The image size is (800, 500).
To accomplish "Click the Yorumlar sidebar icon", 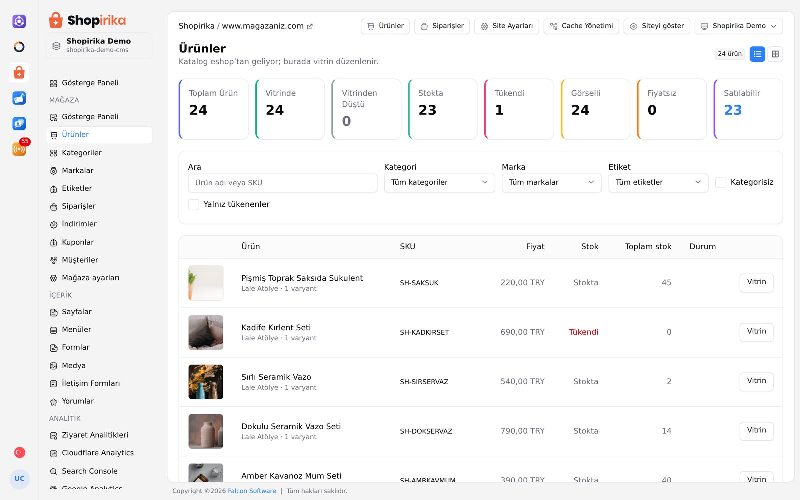I will point(54,402).
